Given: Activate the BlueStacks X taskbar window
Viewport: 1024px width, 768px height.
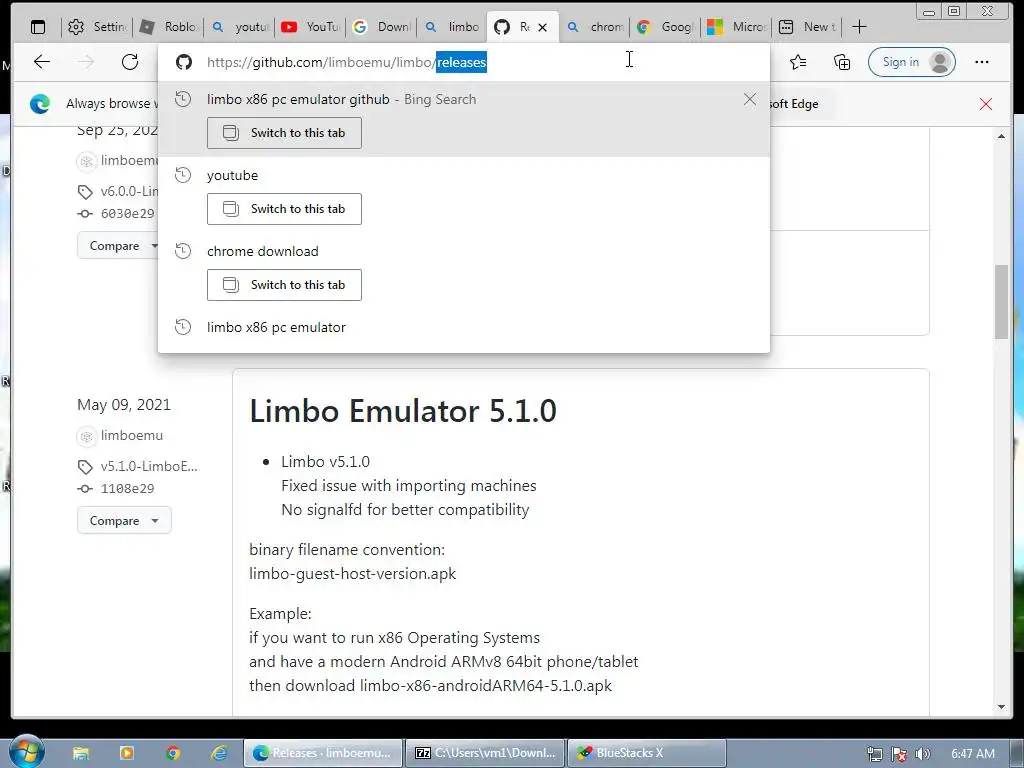Looking at the screenshot, I should point(647,753).
